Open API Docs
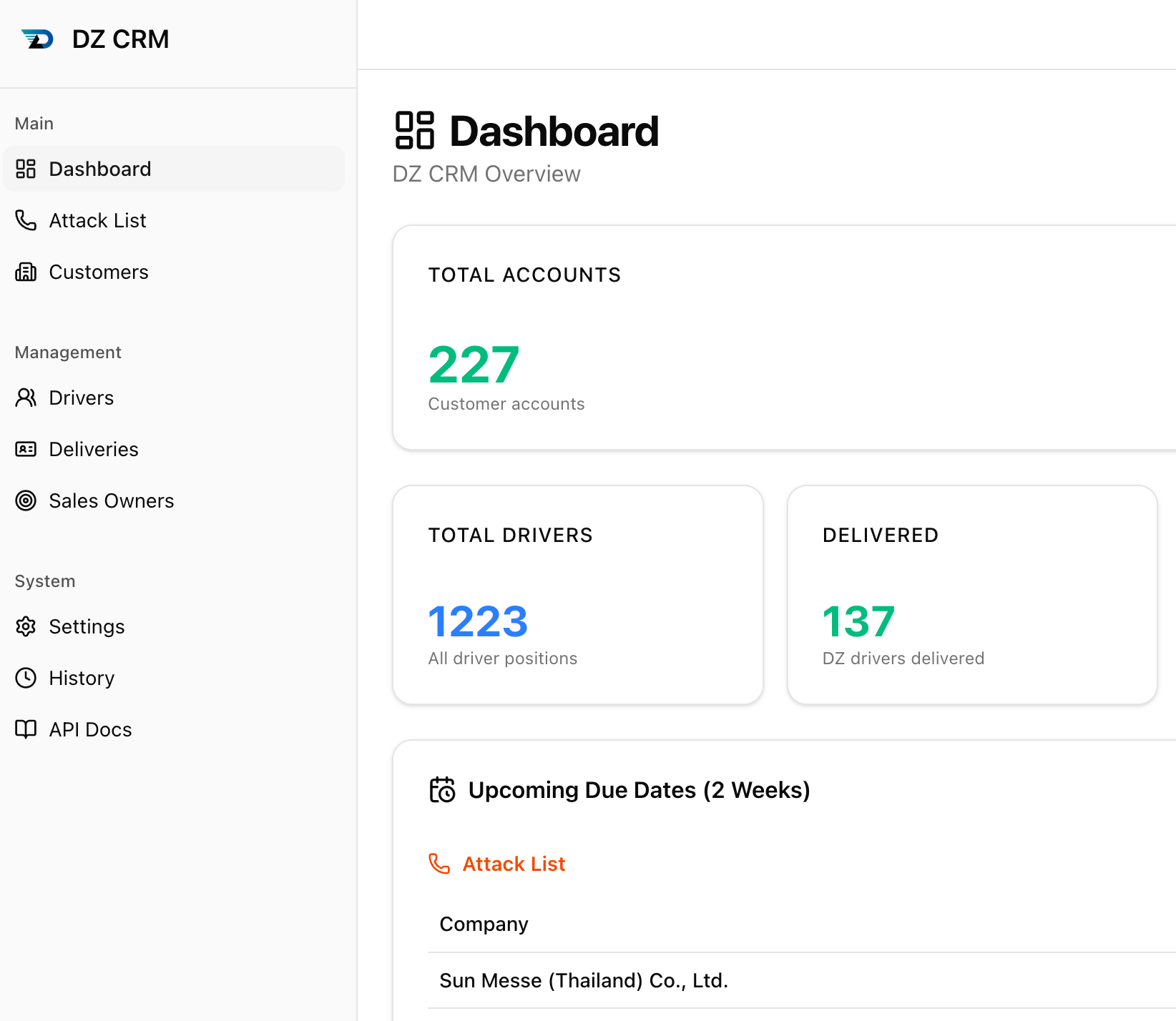1176x1021 pixels. (x=174, y=729)
